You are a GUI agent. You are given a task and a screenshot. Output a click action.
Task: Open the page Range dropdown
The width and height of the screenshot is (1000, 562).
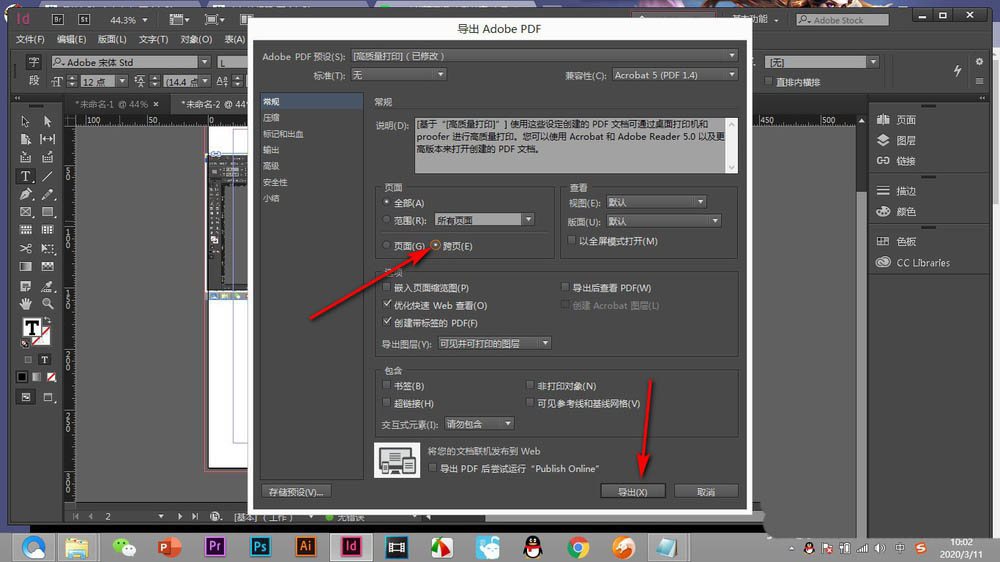[484, 219]
